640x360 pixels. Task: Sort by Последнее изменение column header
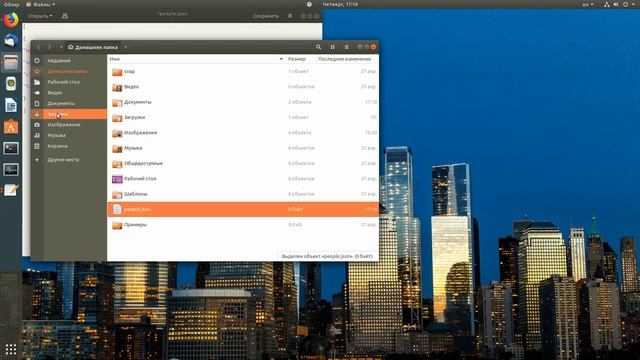pos(344,59)
